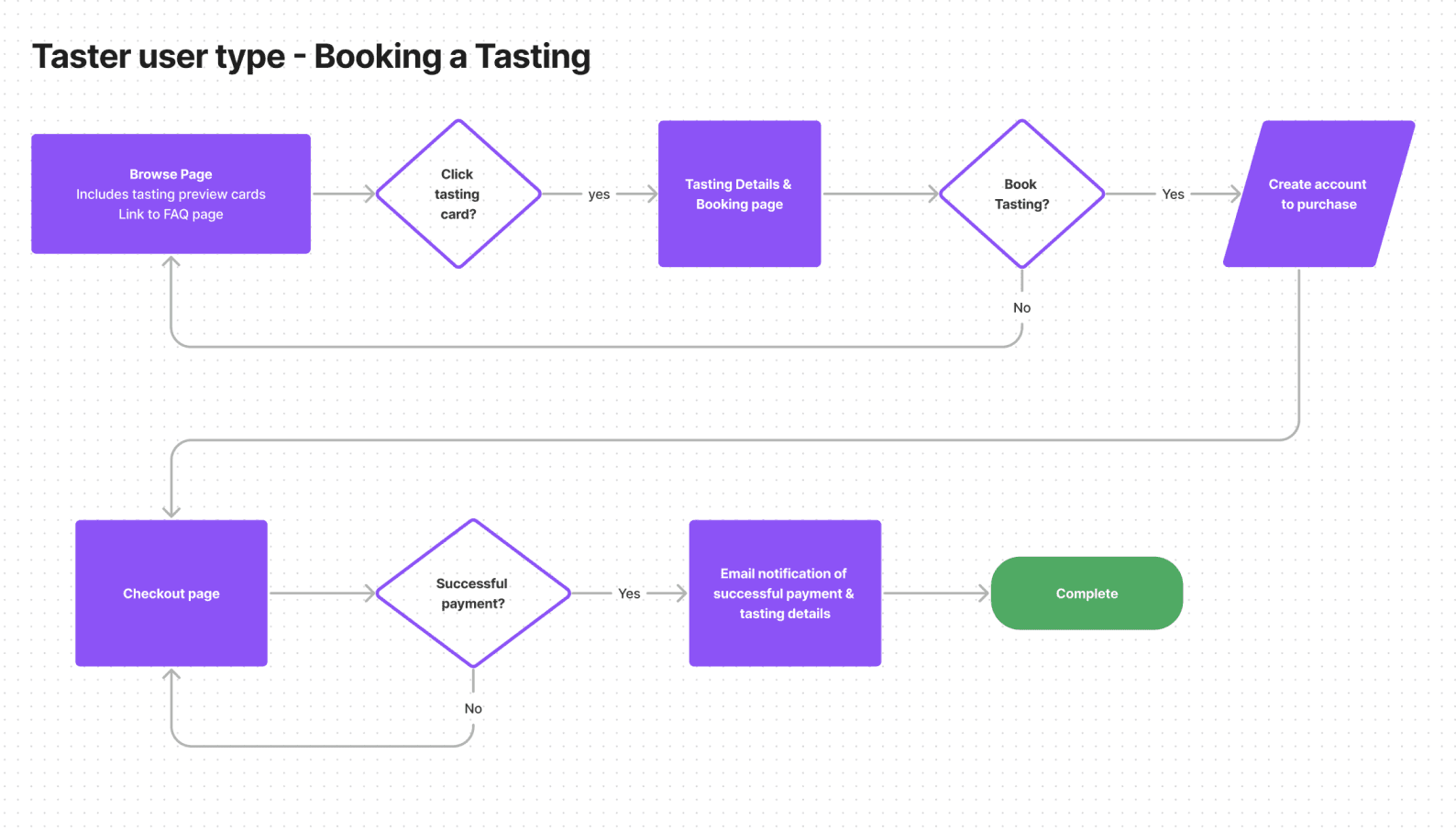The image size is (1456, 832).
Task: Click 'Link to FAQ page' text
Action: (171, 215)
